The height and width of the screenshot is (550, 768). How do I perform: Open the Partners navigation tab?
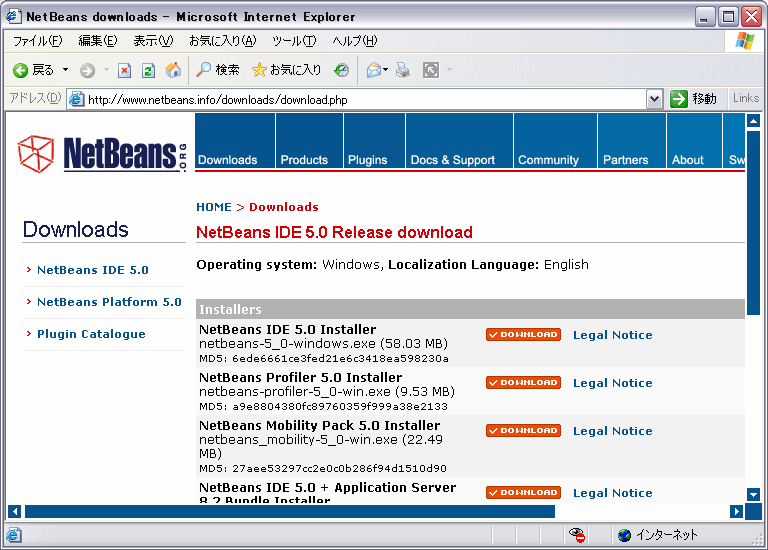click(x=632, y=141)
